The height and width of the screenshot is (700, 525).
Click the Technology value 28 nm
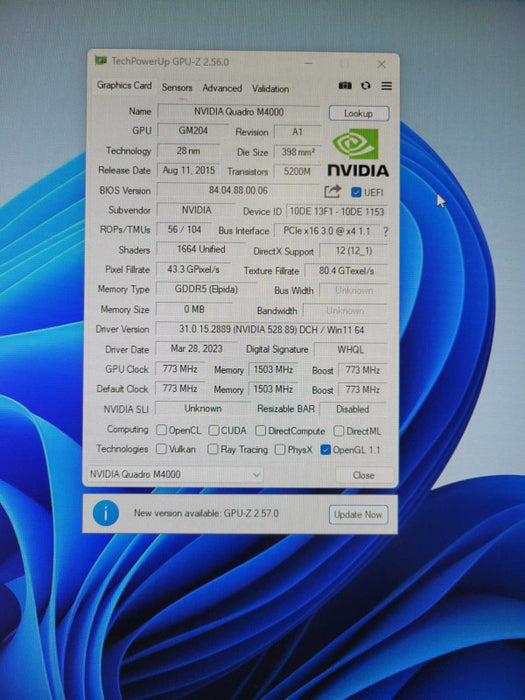tap(188, 150)
